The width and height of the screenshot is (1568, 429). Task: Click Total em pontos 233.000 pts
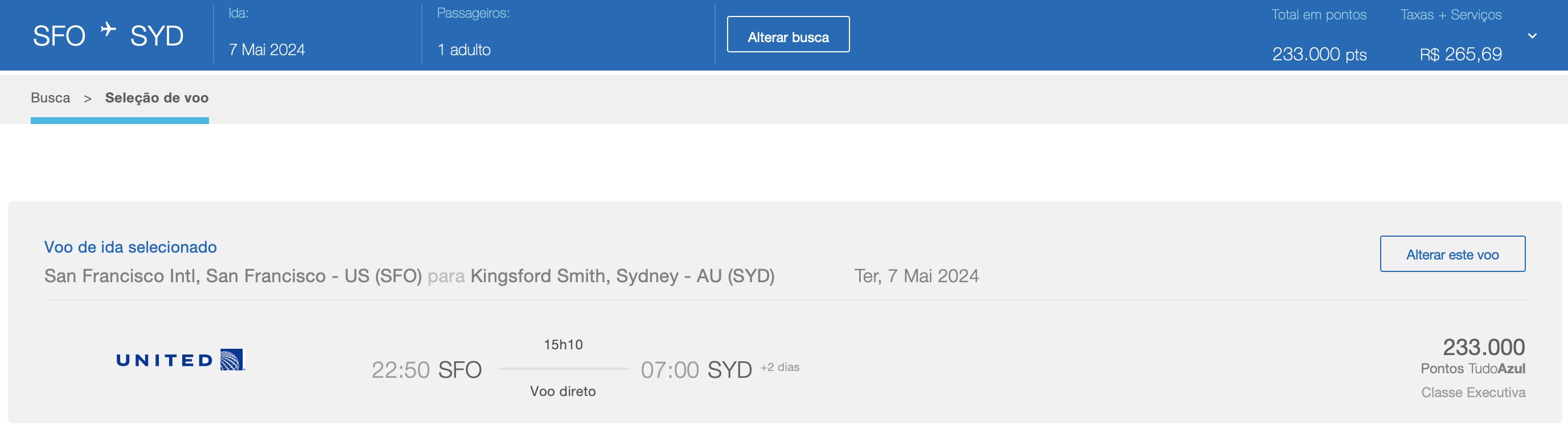pos(1319,54)
